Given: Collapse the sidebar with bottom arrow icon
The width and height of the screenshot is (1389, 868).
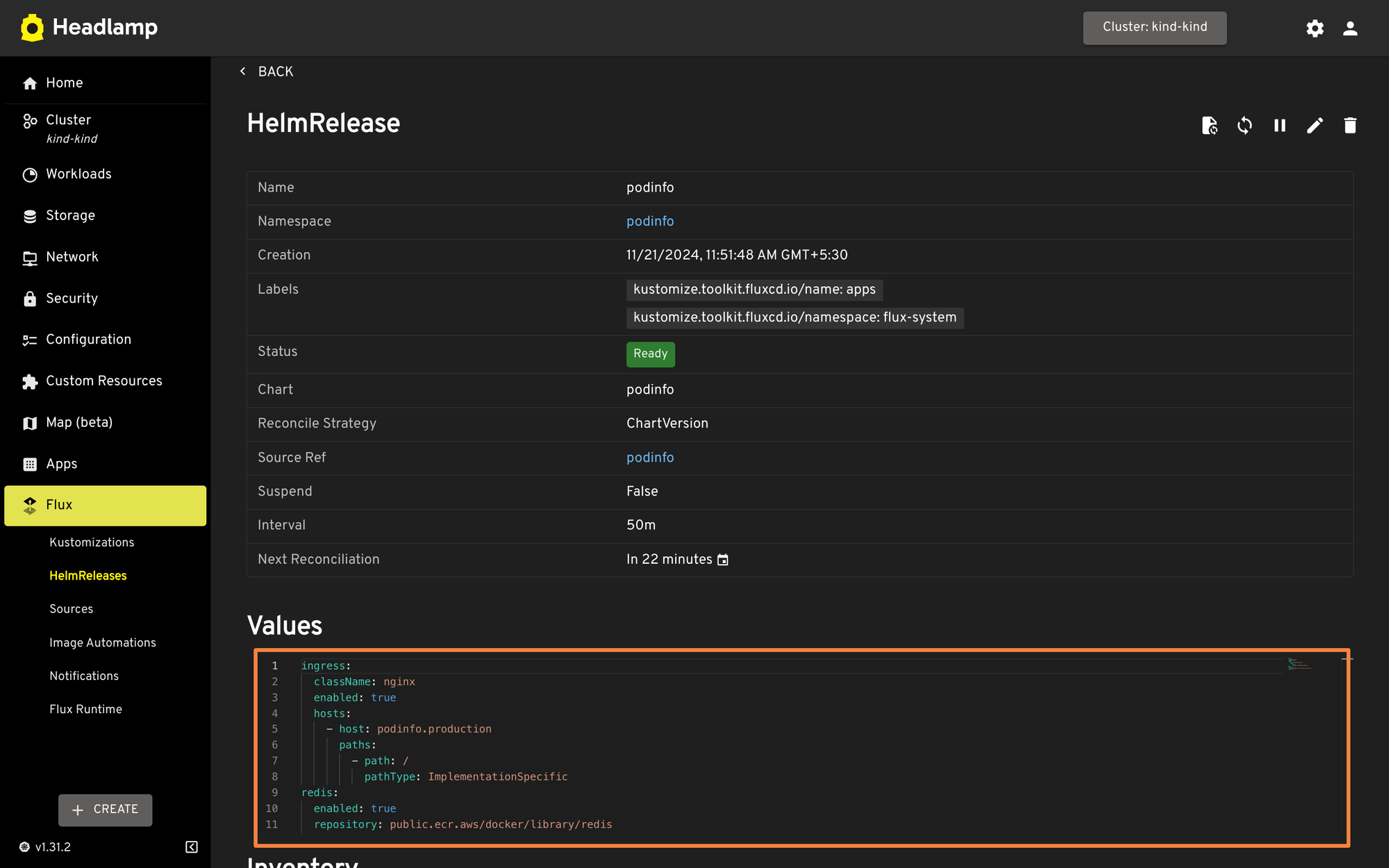Looking at the screenshot, I should pos(192,847).
